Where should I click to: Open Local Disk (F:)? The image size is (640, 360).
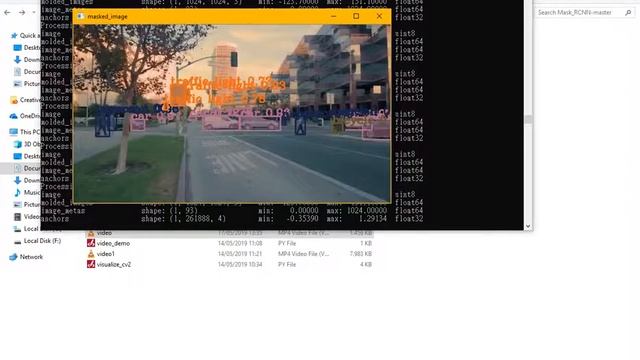point(38,241)
